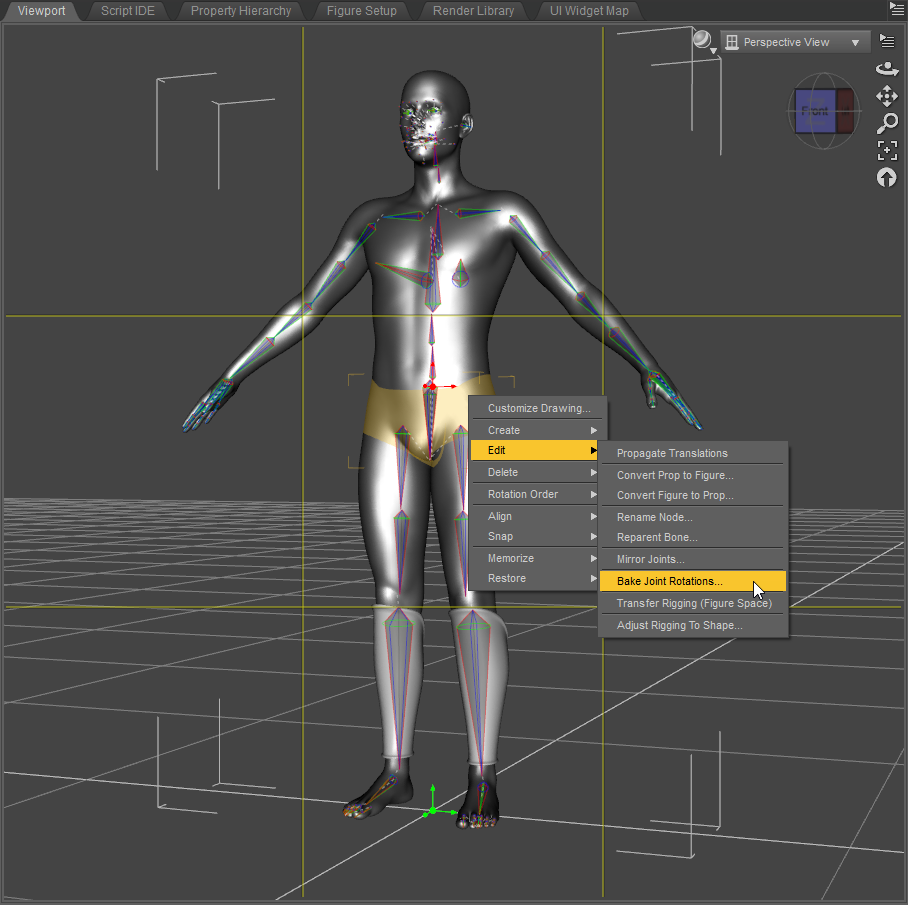Expand the Rotation Order submenu
Image resolution: width=908 pixels, height=905 pixels.
point(536,494)
